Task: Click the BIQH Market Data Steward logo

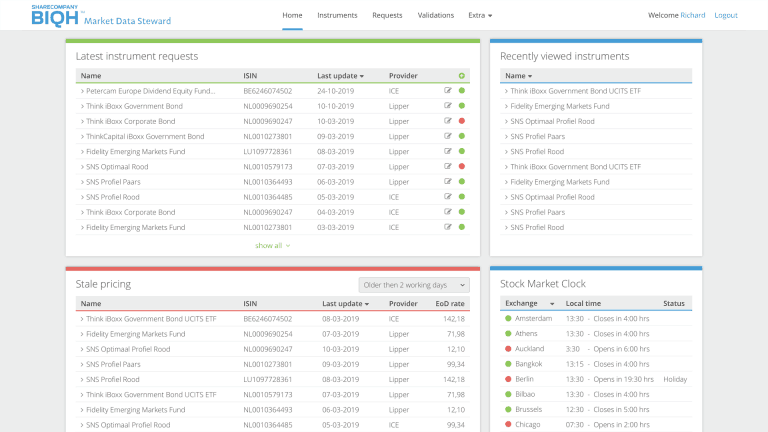Action: point(101,16)
